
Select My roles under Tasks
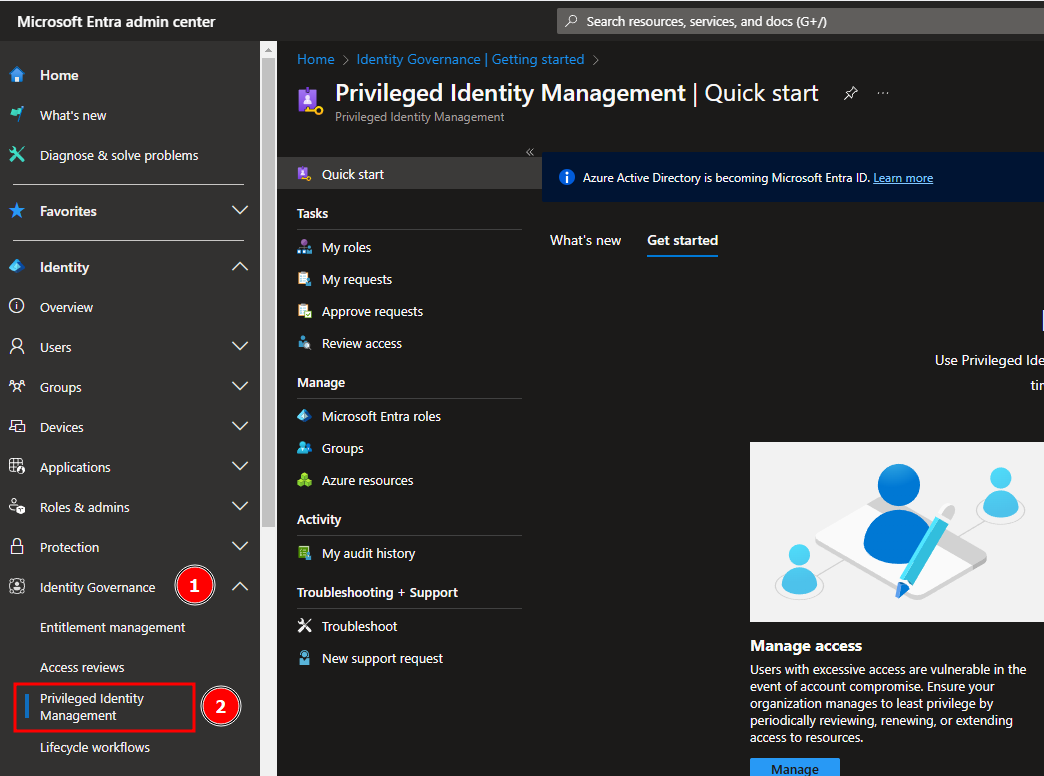[x=345, y=246]
